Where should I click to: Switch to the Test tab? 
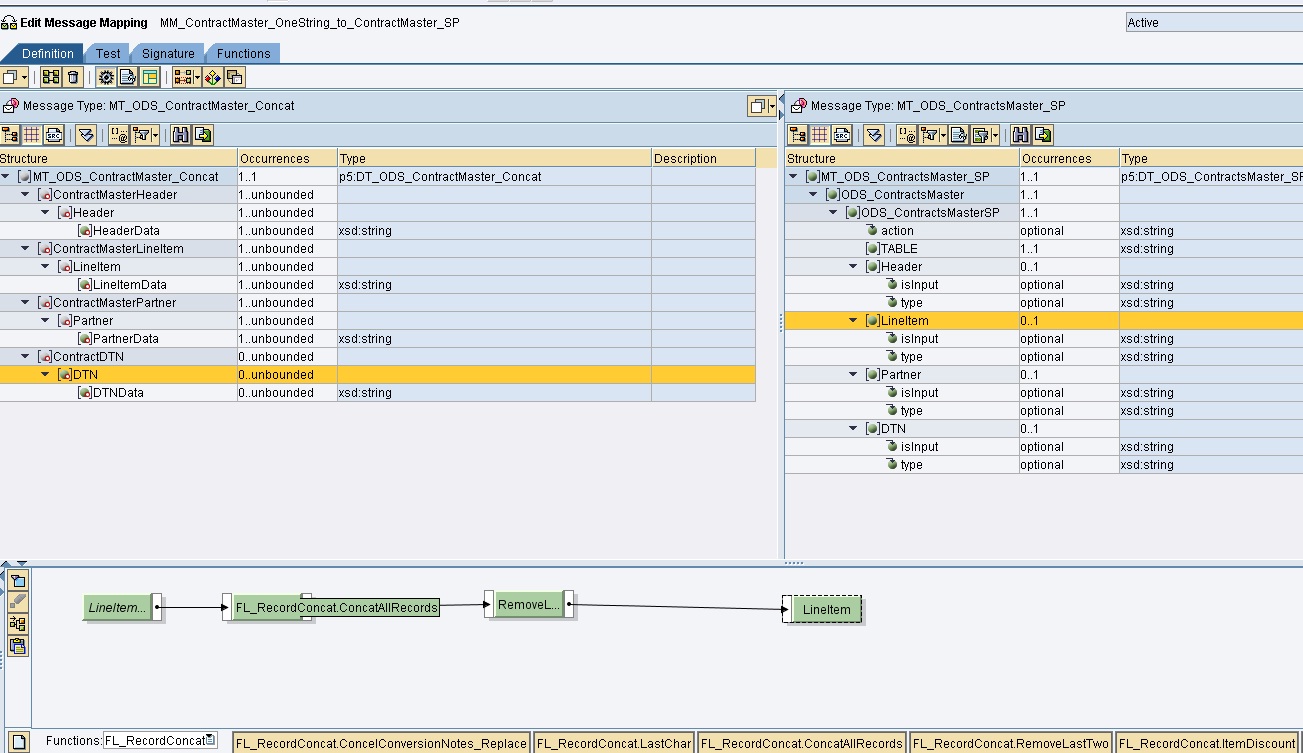point(108,54)
